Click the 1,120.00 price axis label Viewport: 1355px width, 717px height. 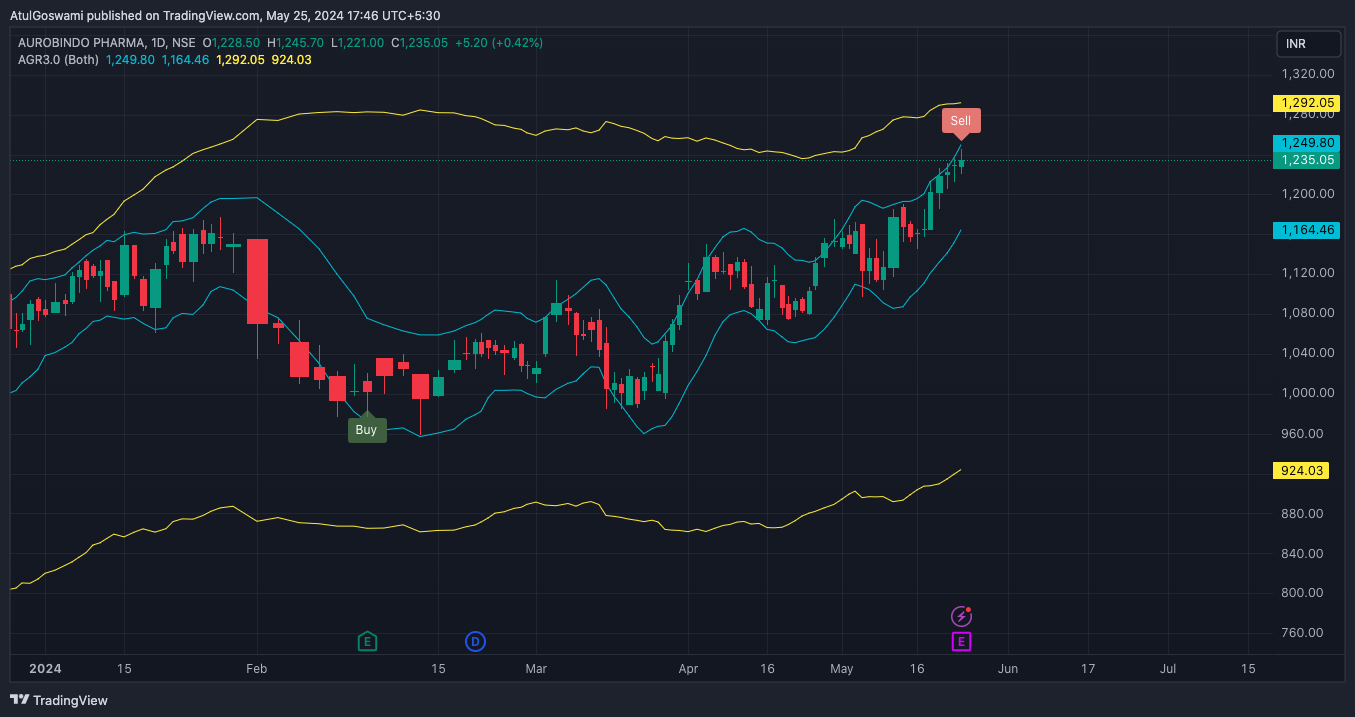click(1308, 273)
